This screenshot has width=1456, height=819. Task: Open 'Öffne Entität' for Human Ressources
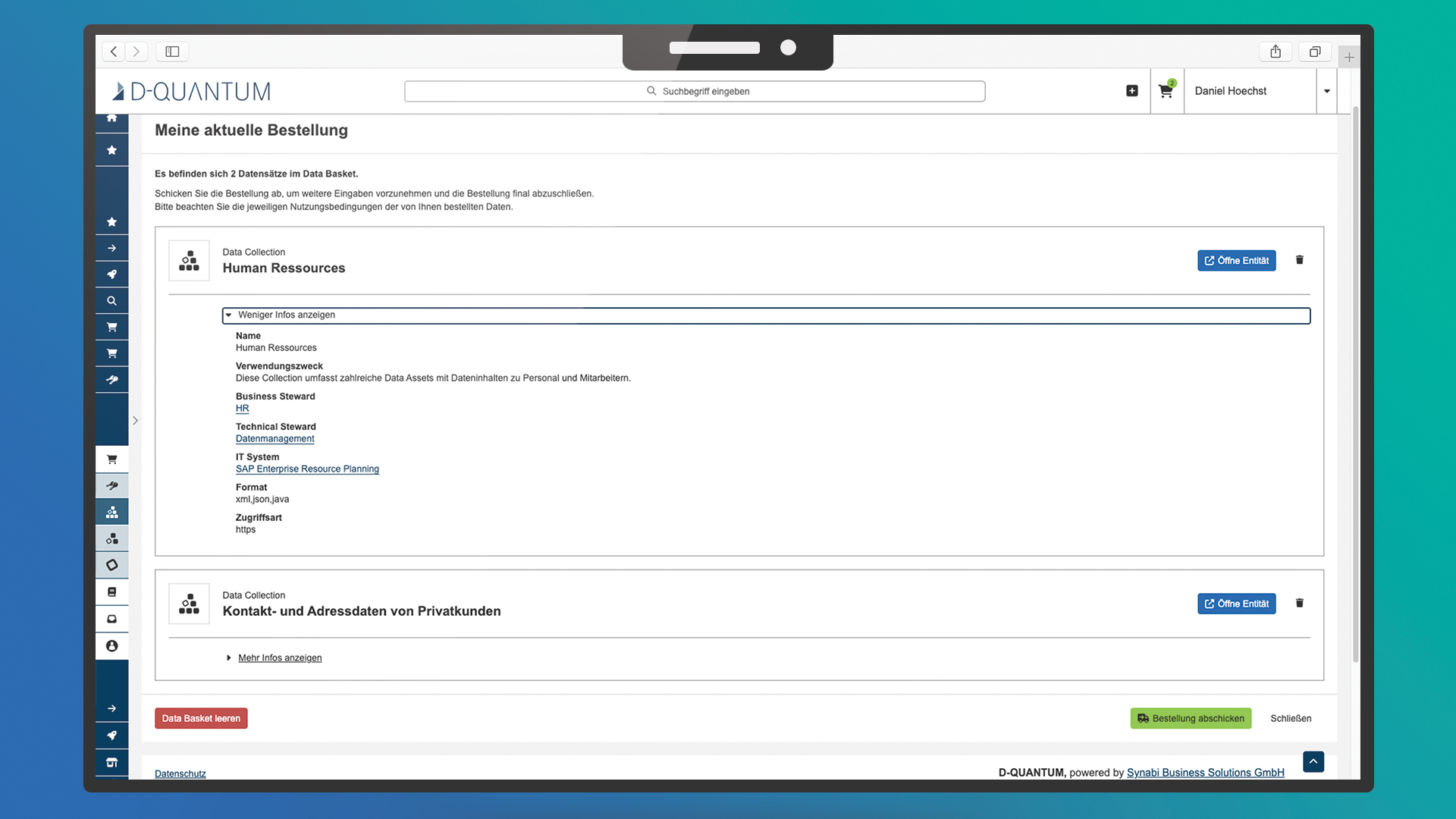[x=1236, y=261]
